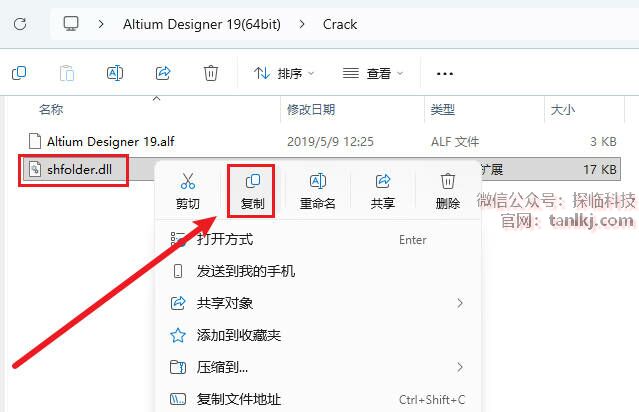Click the phone icon beside 发送到我的手机
This screenshot has width=639, height=412.
coord(178,271)
